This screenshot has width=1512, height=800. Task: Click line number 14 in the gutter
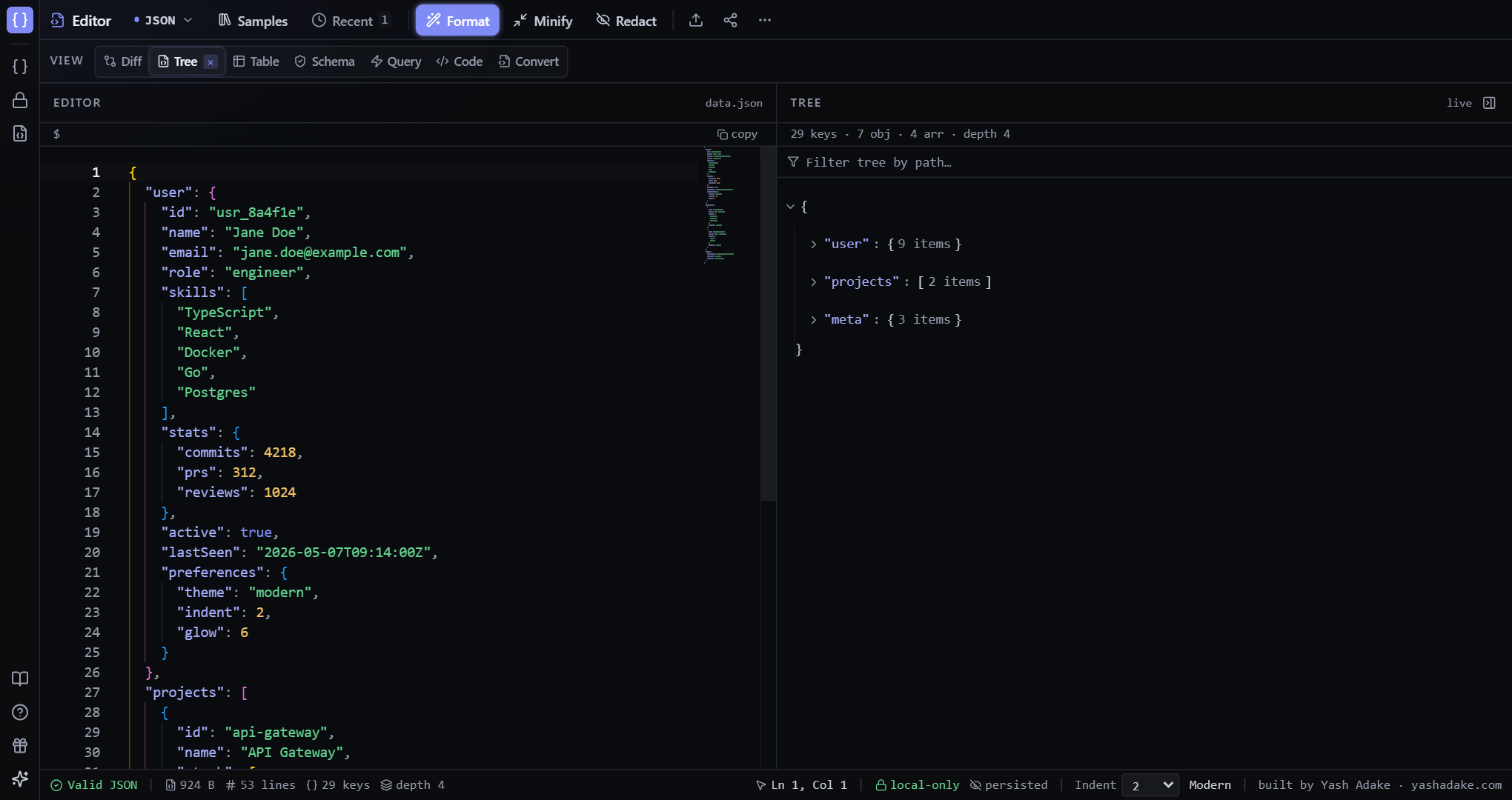tap(92, 433)
